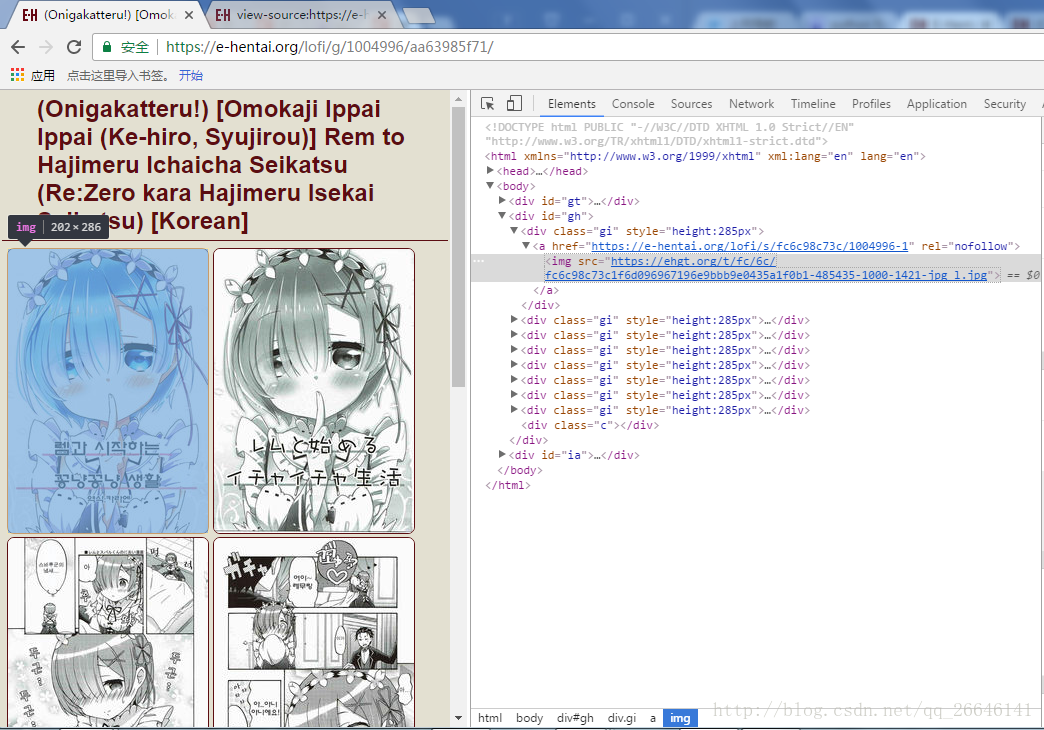This screenshot has height=730, width=1044.
Task: Select the a element breadcrumb
Action: click(x=652, y=718)
